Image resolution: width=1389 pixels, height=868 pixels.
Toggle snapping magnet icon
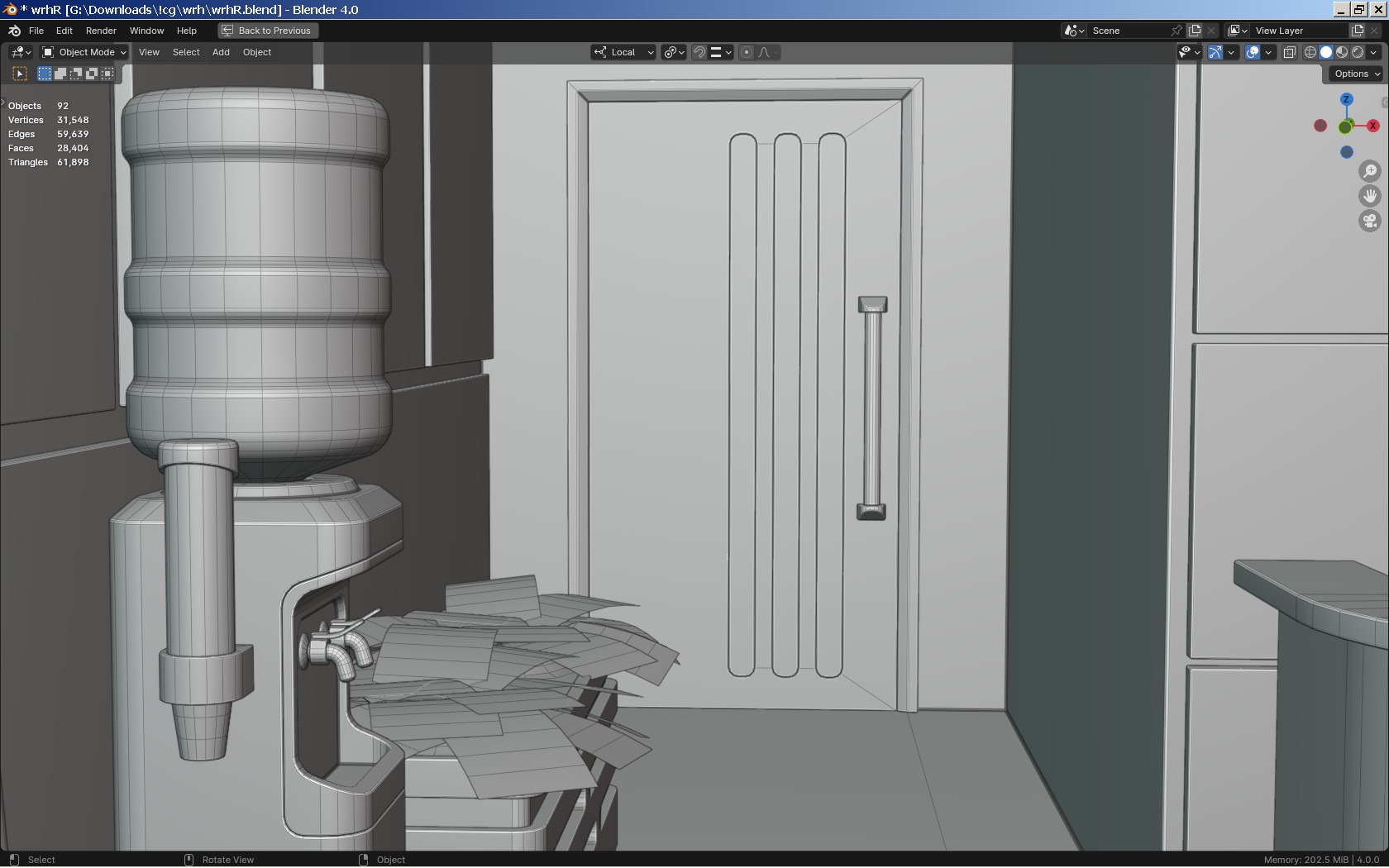click(x=699, y=52)
